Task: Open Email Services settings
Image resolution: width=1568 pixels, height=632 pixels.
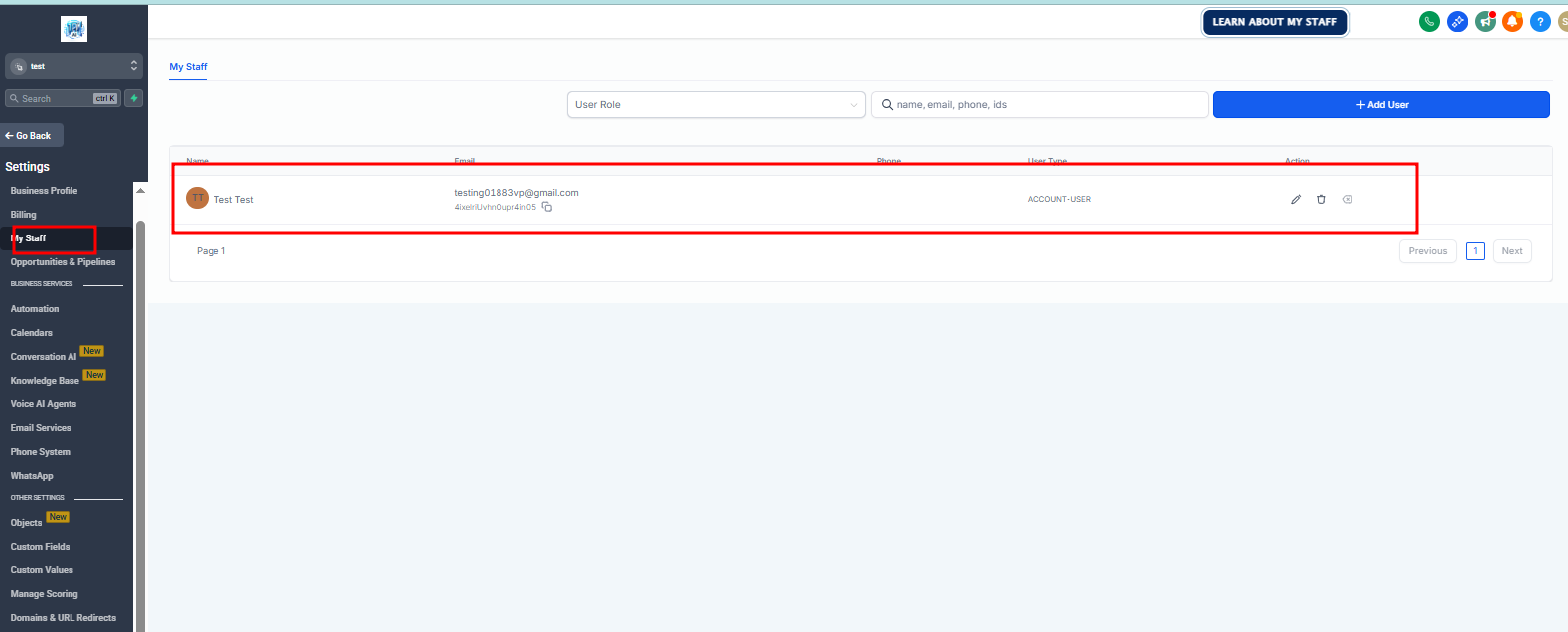Action: tap(41, 428)
